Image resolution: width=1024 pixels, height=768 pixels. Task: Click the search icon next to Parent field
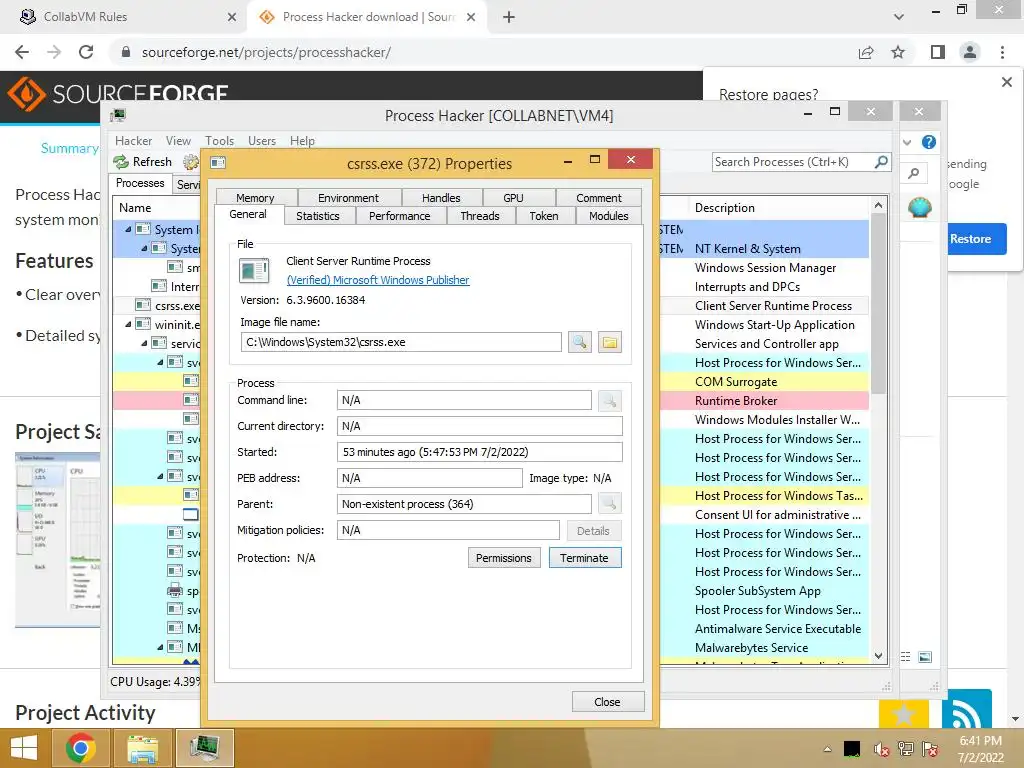tap(609, 504)
